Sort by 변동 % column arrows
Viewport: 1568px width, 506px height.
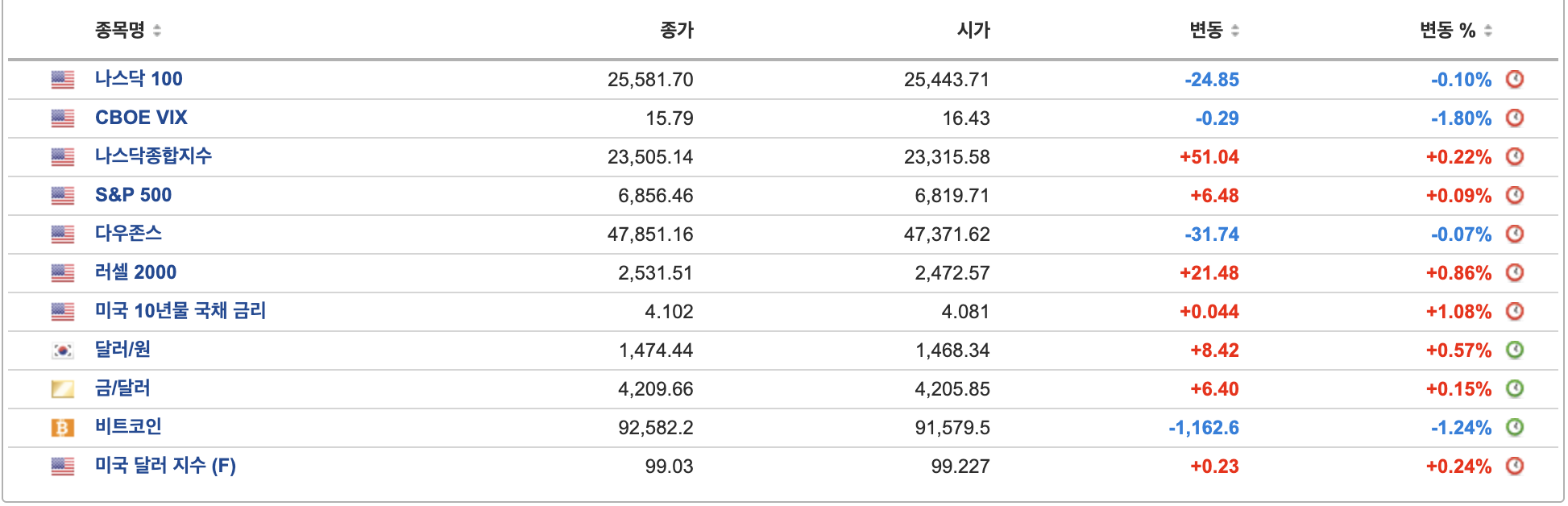[1488, 31]
